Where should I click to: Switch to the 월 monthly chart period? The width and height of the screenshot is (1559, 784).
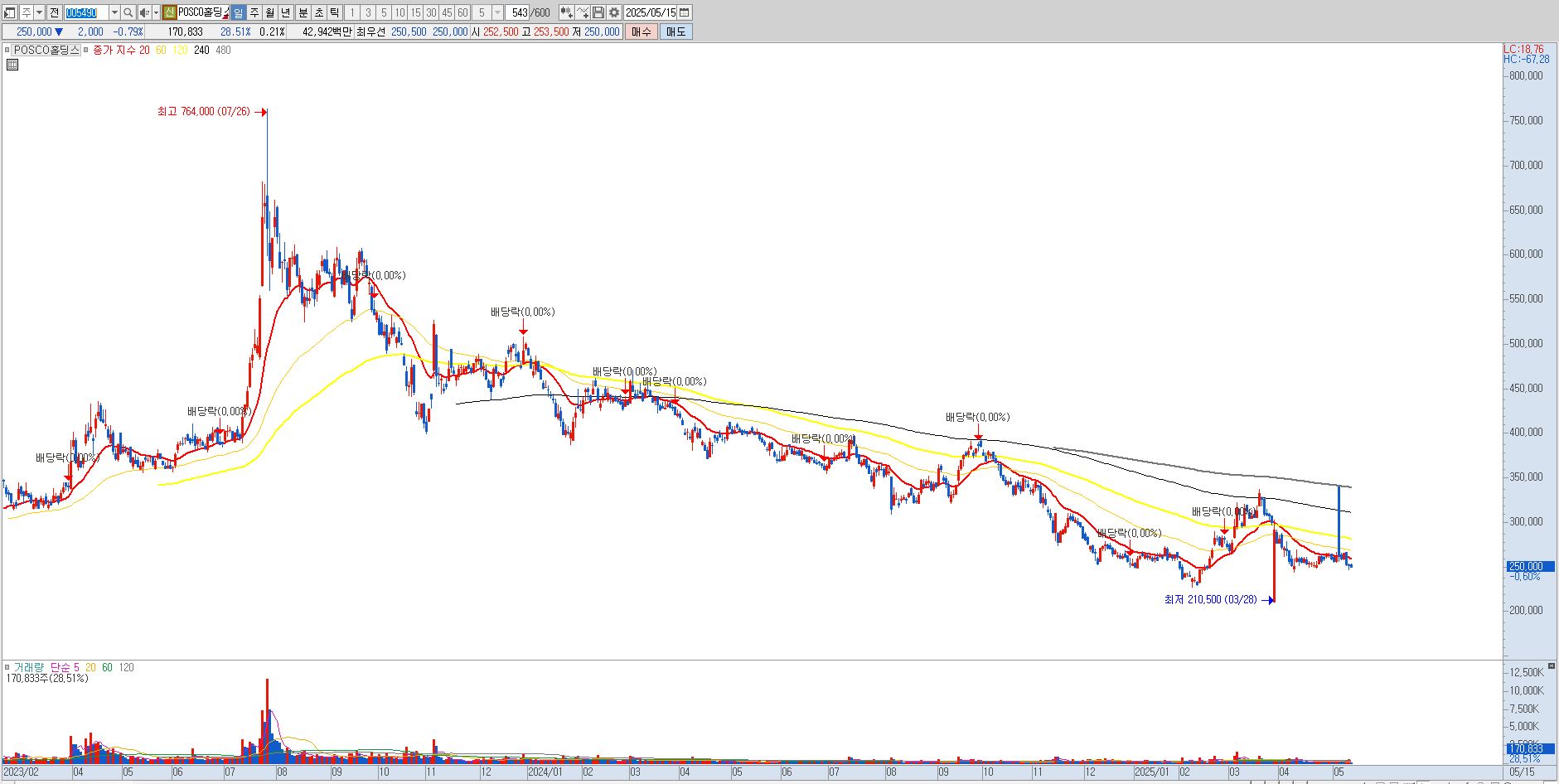click(270, 12)
